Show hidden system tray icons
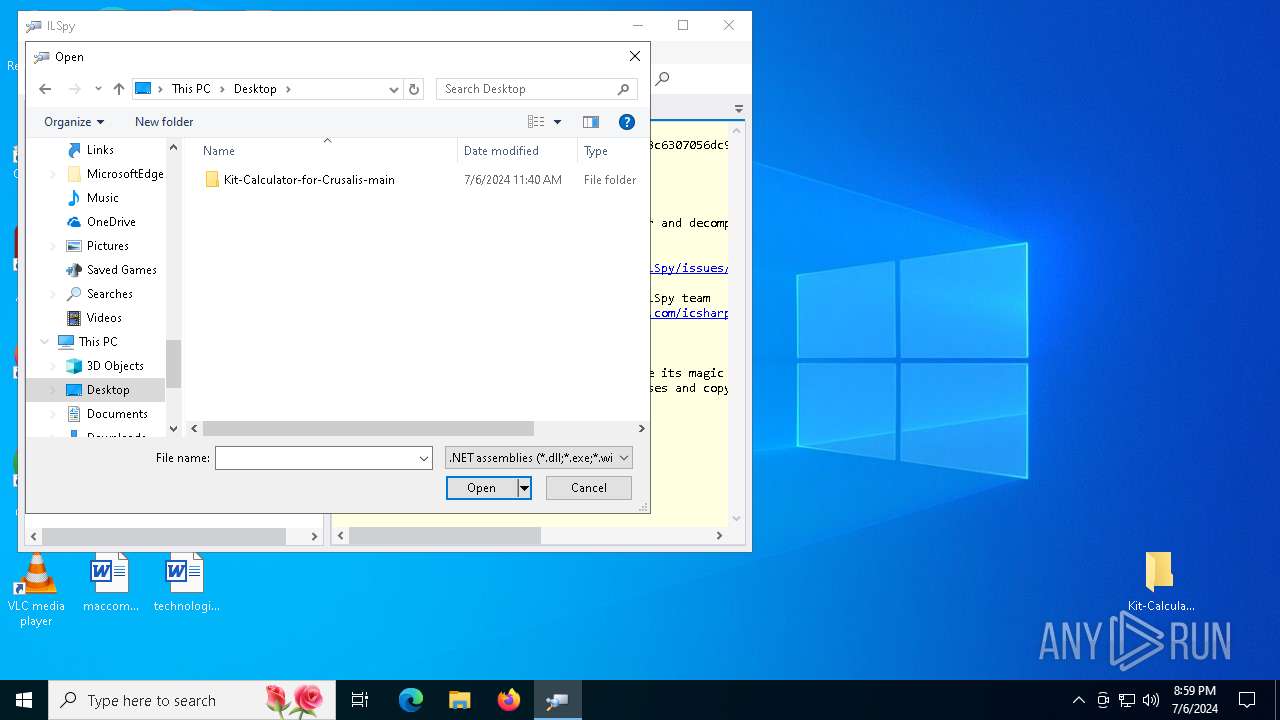The image size is (1280, 720). [1078, 700]
